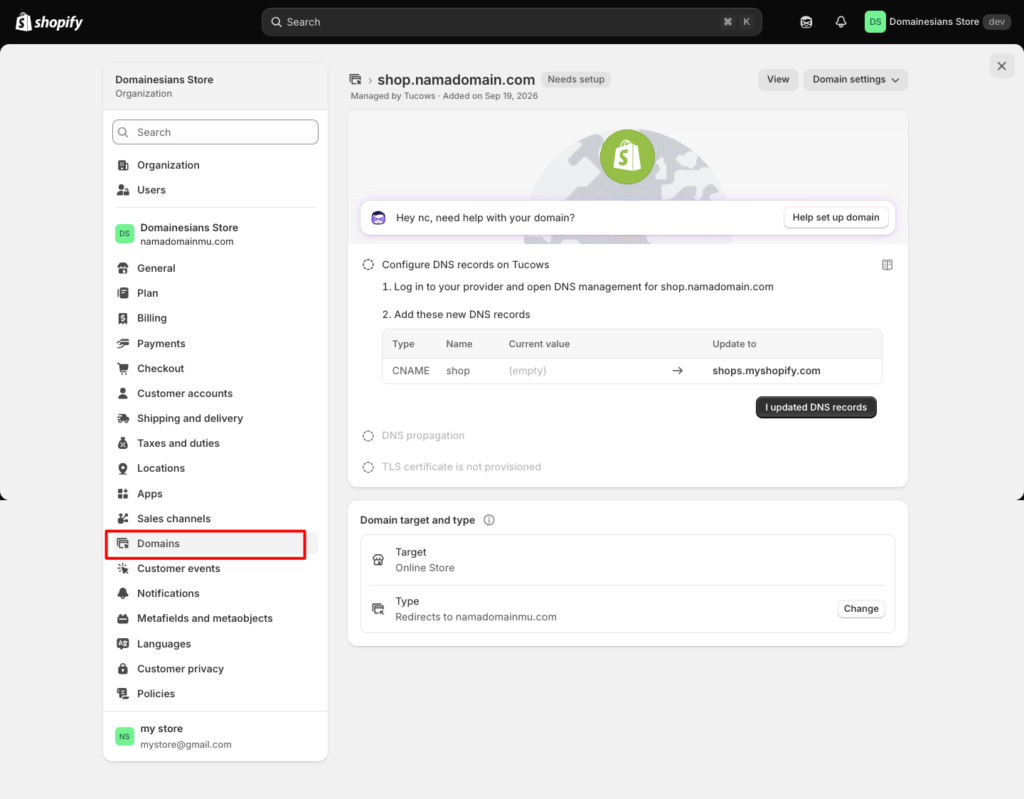The height and width of the screenshot is (799, 1024).
Task: Open my store account at sidebar bottom
Action: click(x=215, y=736)
